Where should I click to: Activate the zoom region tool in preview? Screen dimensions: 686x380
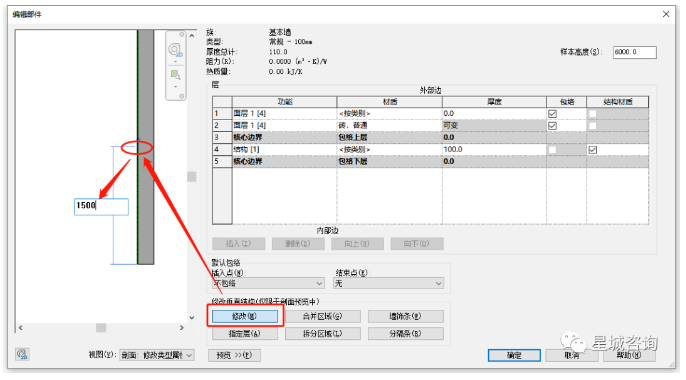pos(175,75)
